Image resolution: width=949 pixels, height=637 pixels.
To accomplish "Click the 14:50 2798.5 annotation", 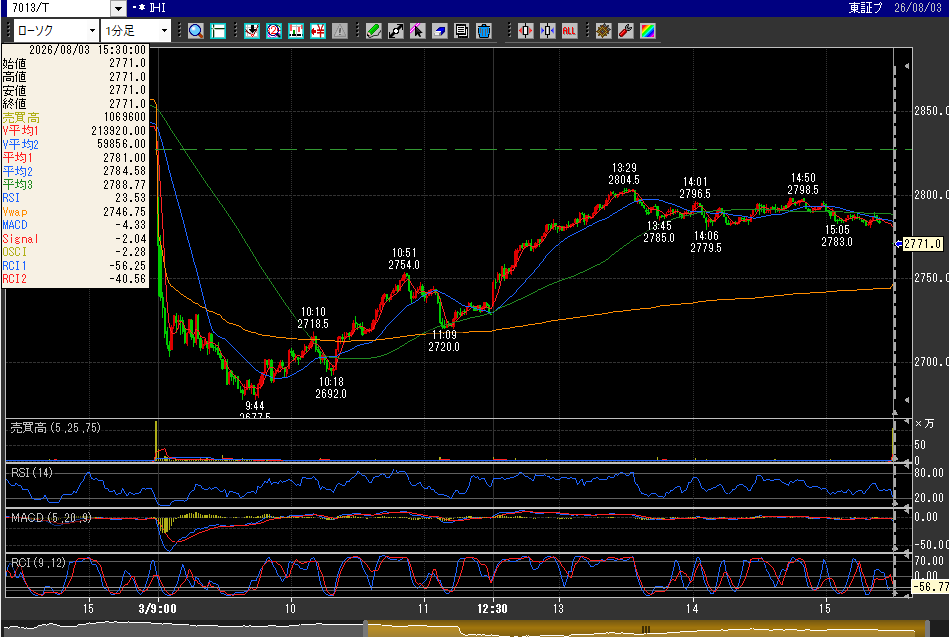I will [x=803, y=183].
